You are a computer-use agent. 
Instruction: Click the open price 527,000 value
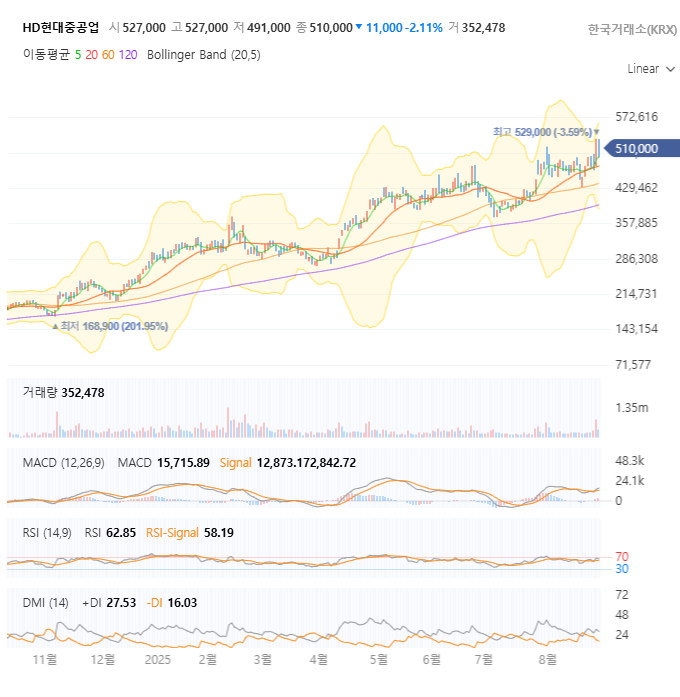click(144, 28)
